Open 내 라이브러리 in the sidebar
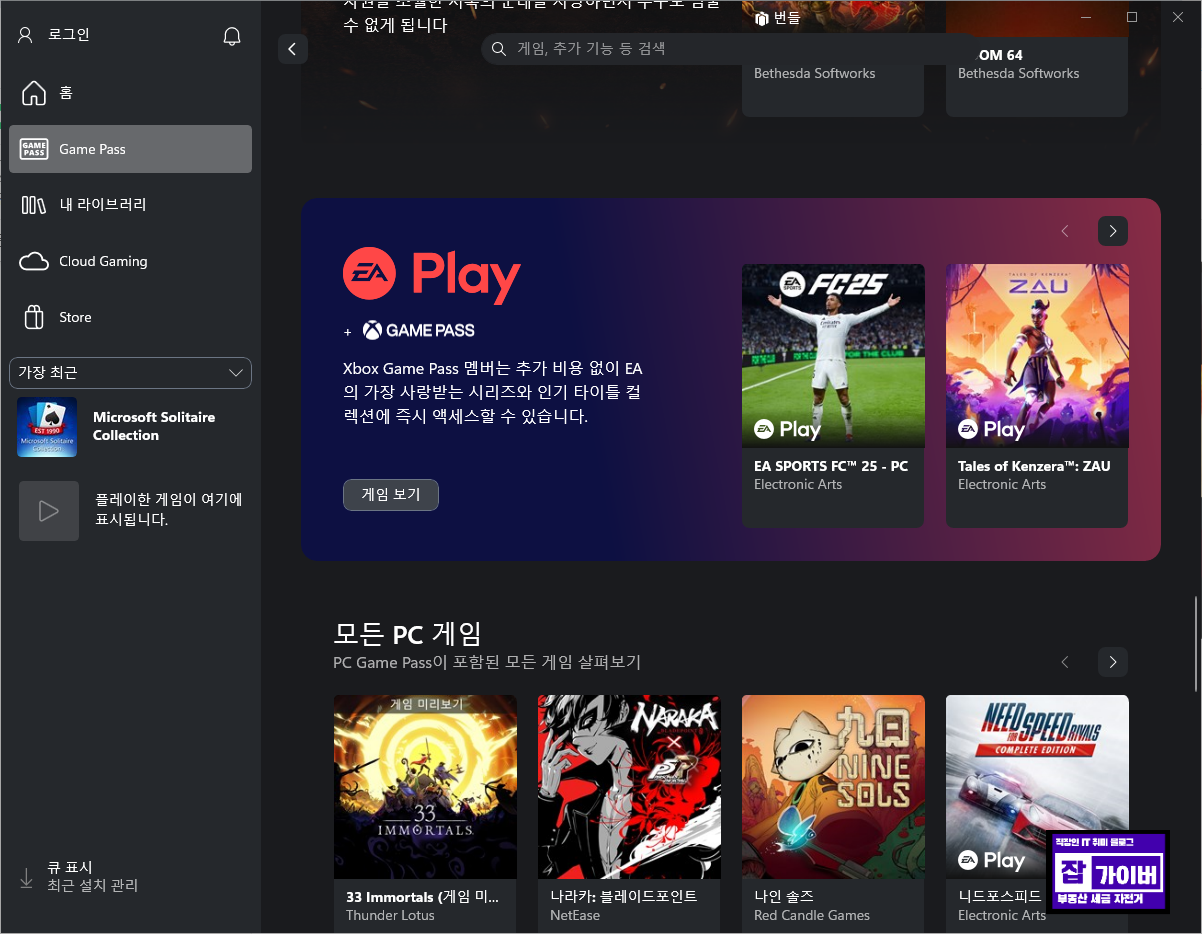Image resolution: width=1202 pixels, height=934 pixels. pyautogui.click(x=130, y=205)
